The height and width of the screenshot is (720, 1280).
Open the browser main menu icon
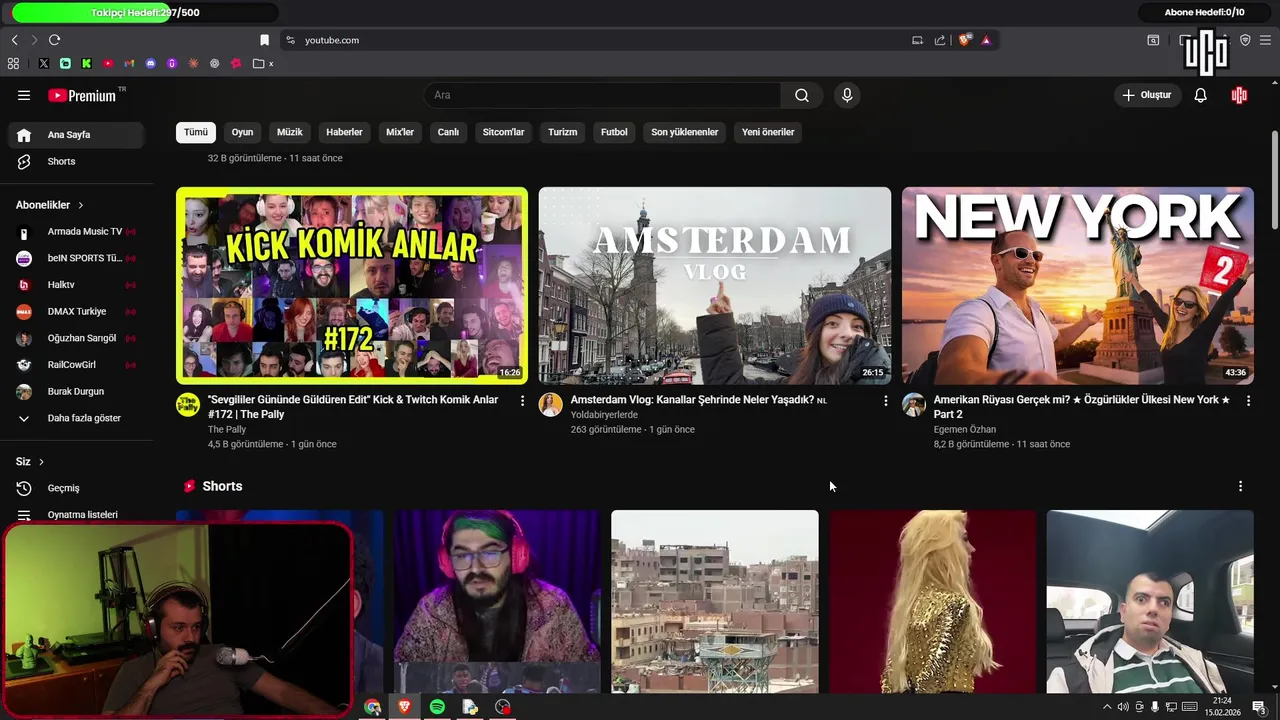(1265, 40)
